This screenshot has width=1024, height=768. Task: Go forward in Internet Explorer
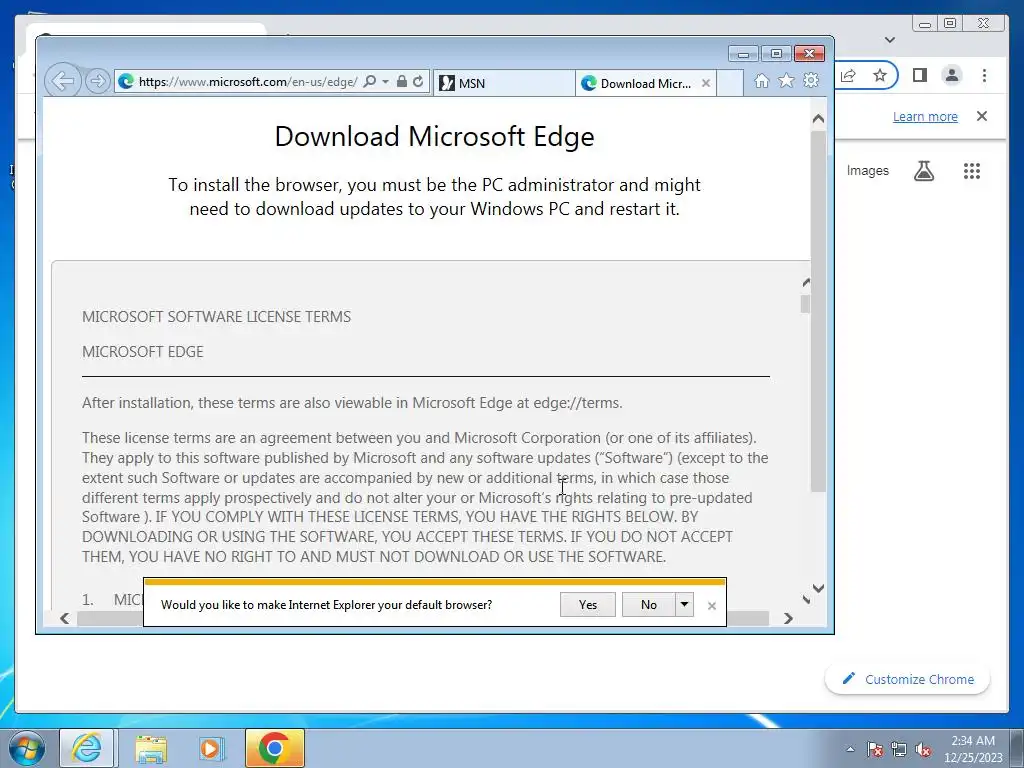click(x=98, y=82)
